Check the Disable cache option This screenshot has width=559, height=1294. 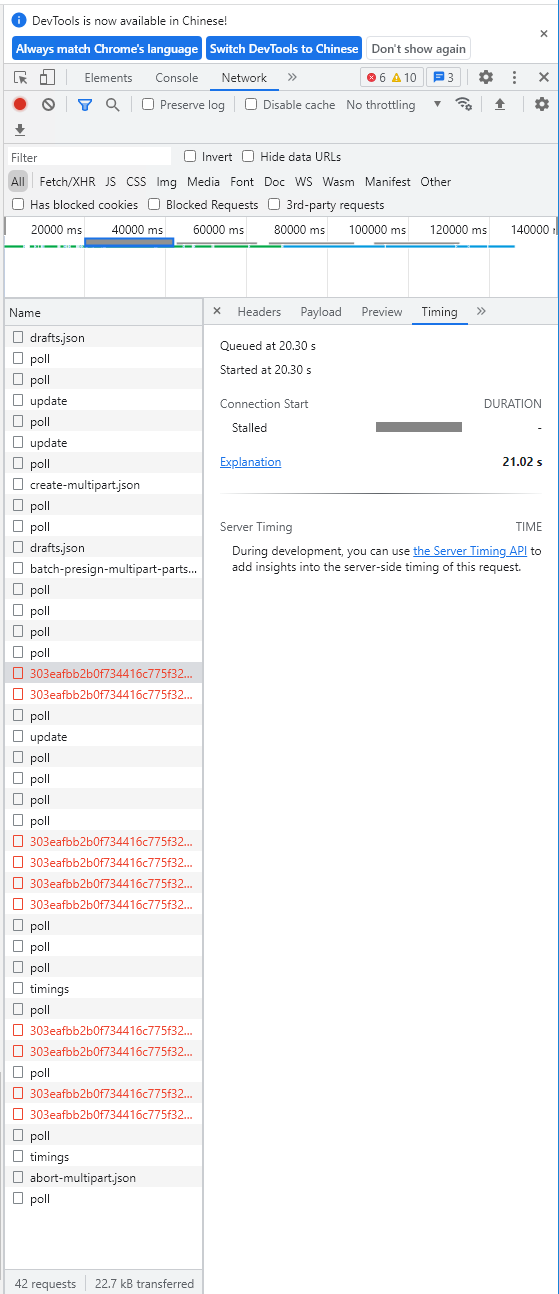tap(251, 104)
